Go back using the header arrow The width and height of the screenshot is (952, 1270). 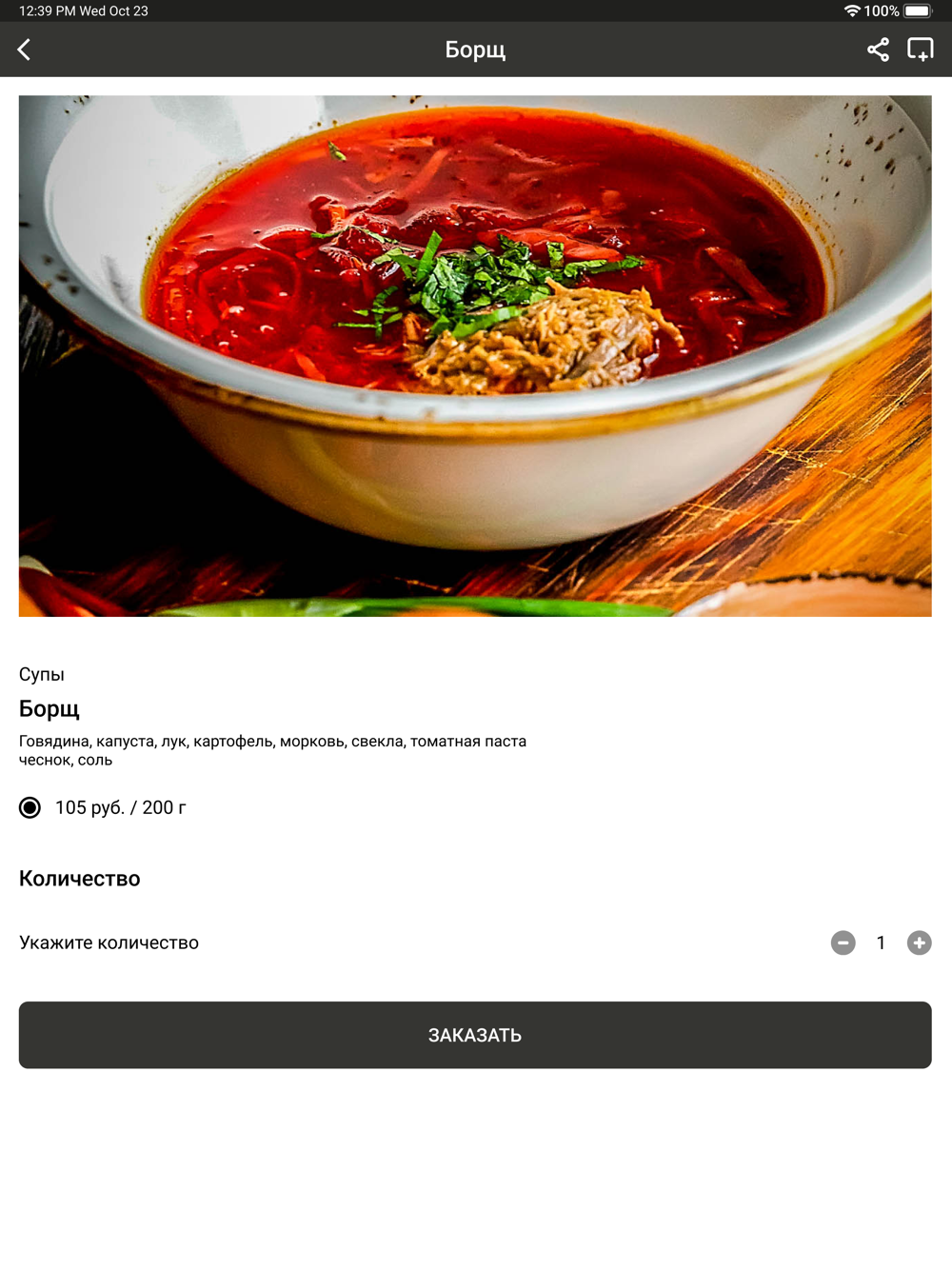pyautogui.click(x=25, y=50)
